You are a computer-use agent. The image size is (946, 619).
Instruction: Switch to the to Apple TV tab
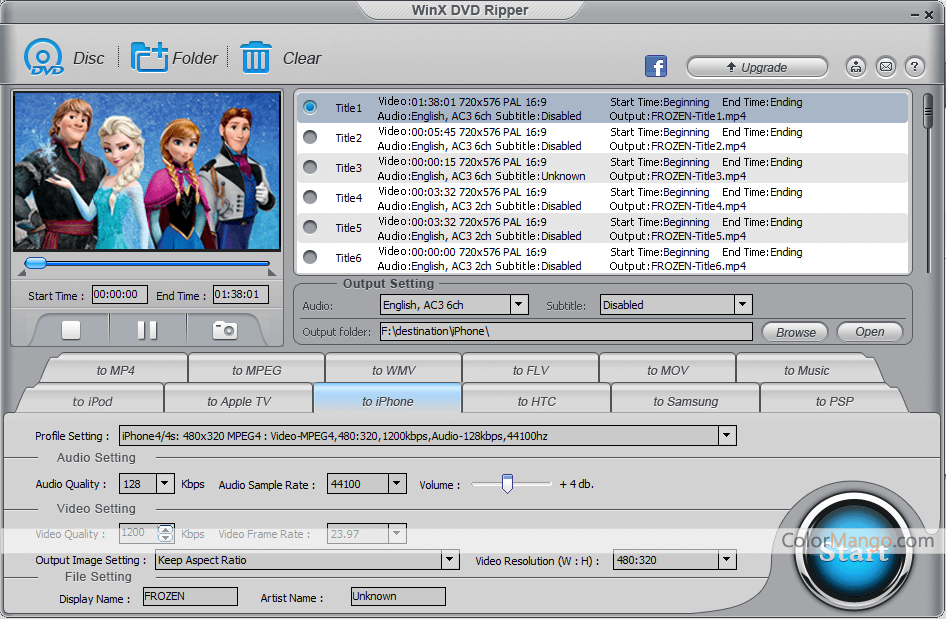coord(239,401)
